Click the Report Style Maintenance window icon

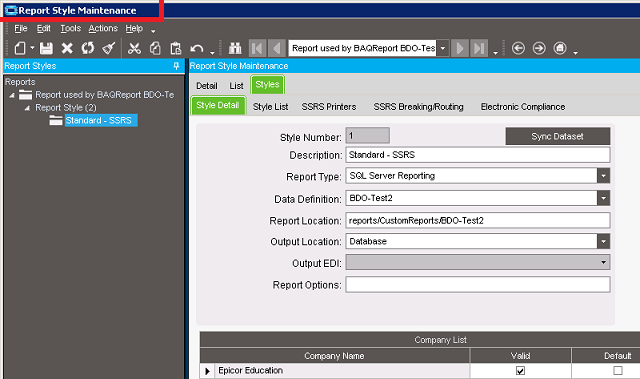(11, 10)
